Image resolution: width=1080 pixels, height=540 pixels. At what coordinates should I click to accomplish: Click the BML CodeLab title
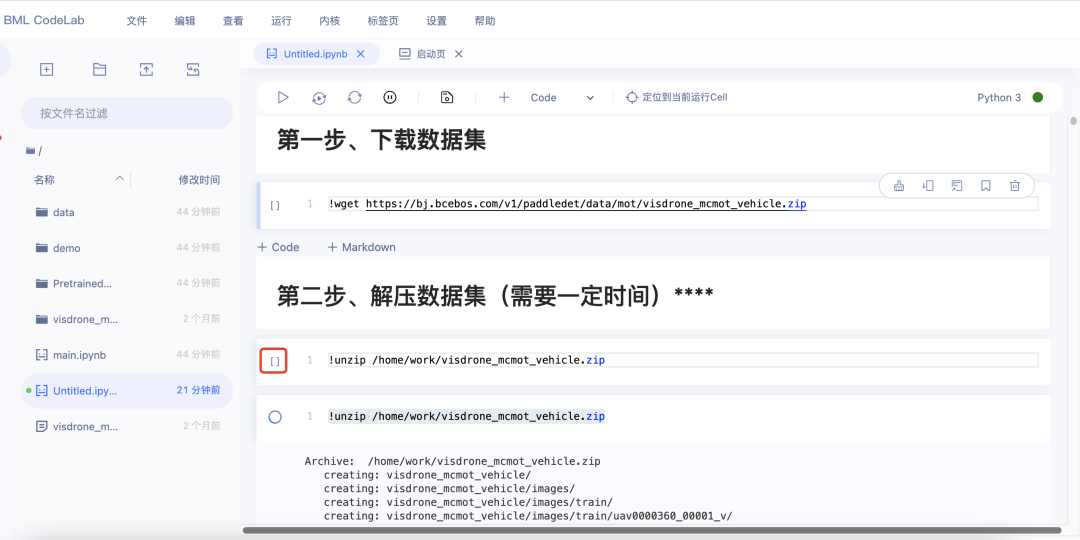pos(44,21)
